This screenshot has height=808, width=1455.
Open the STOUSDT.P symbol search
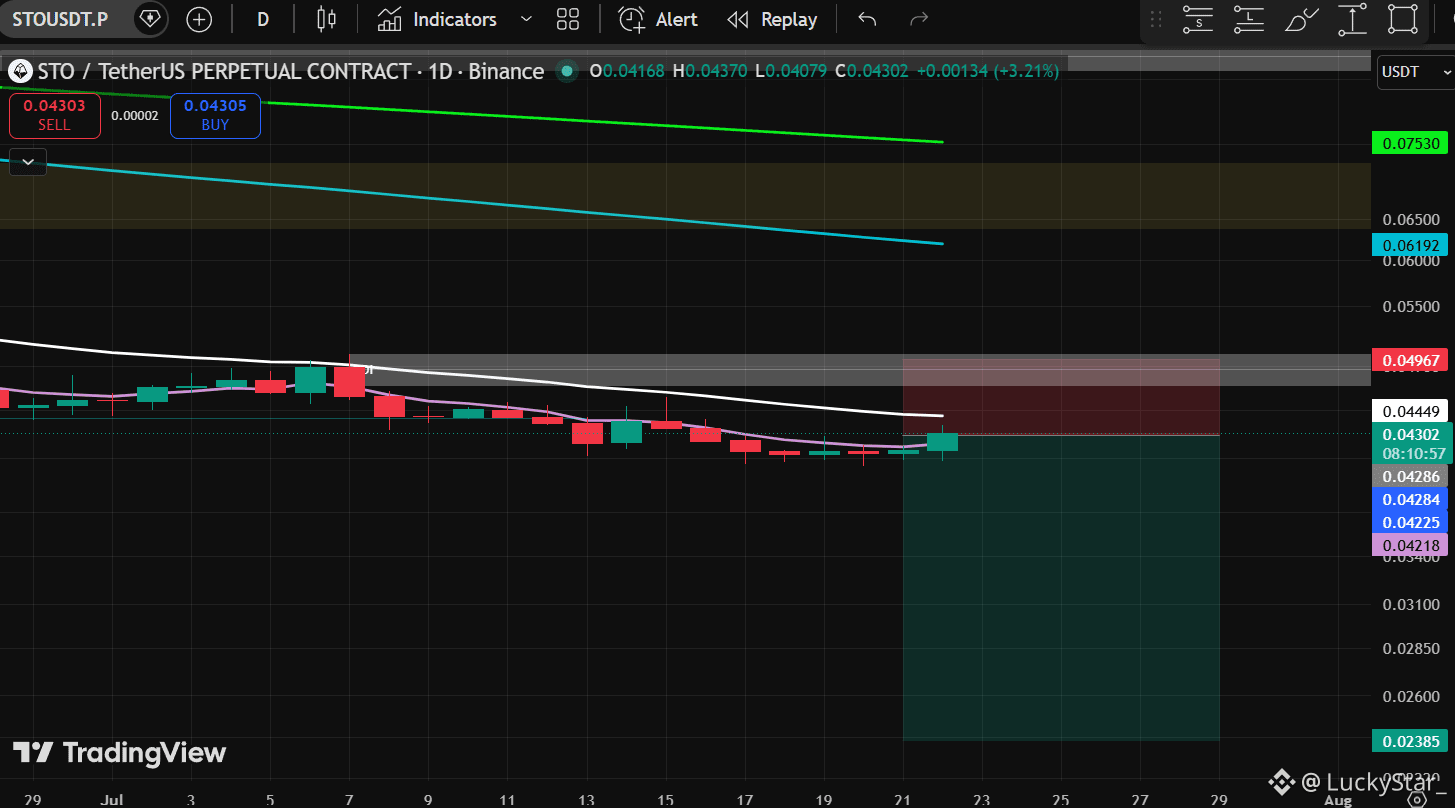click(60, 19)
